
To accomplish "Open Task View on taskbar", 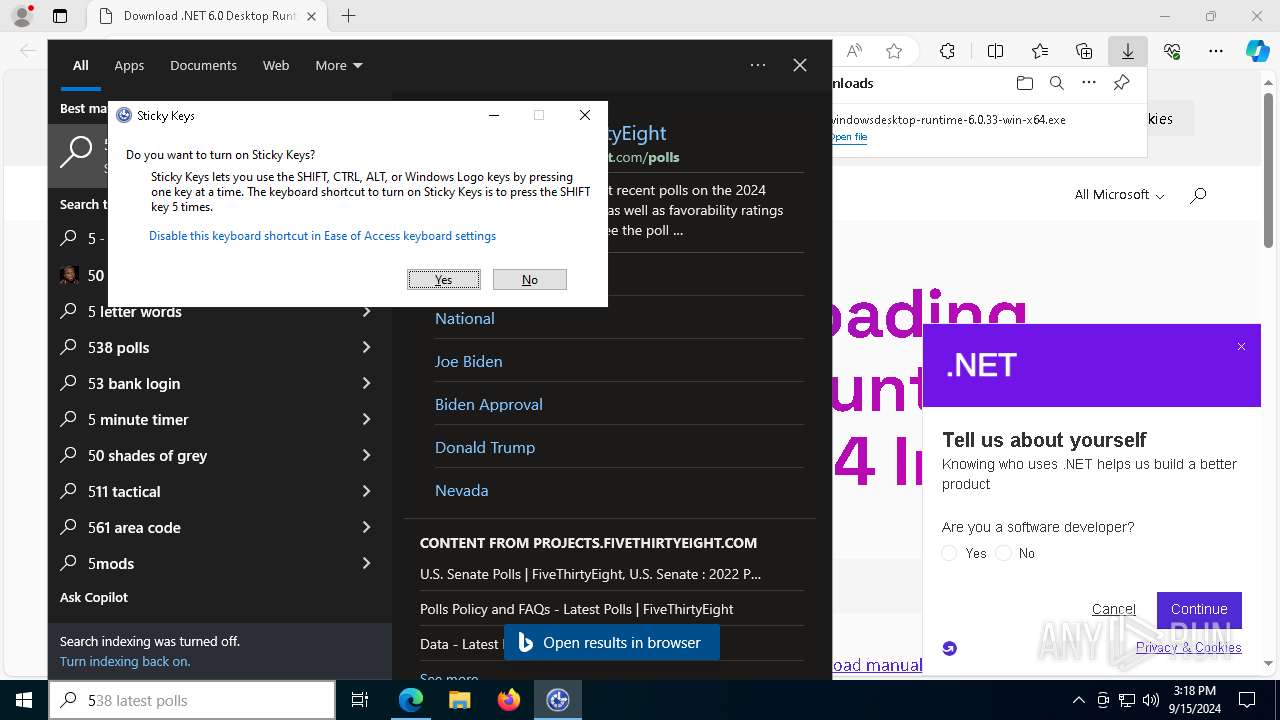I will point(360,700).
